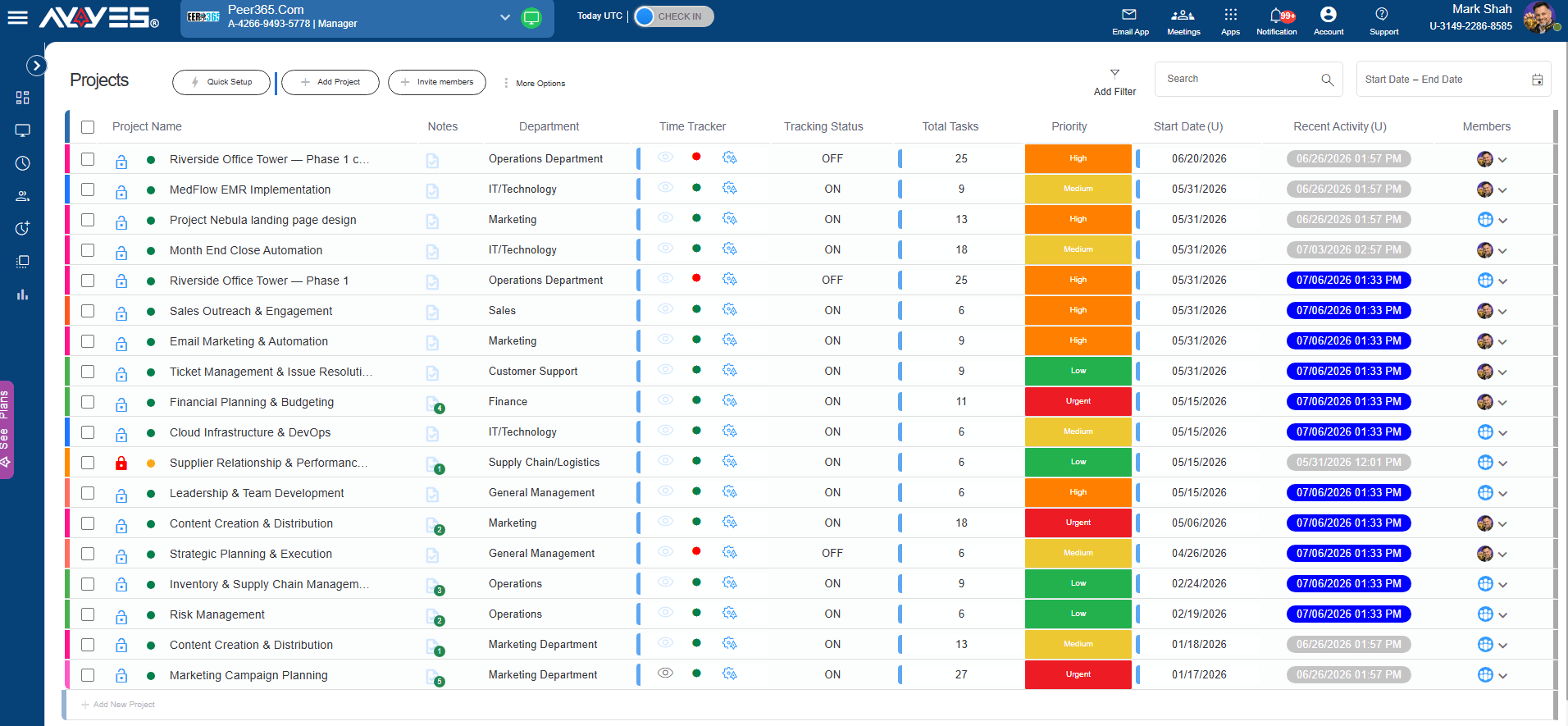Expand members chevron on Leadership & Team Development row
This screenshot has width=1568, height=726.
[1502, 494]
